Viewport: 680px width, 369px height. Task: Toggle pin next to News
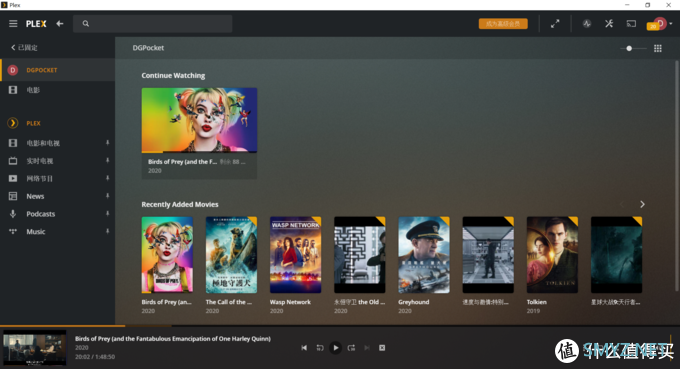click(x=108, y=196)
